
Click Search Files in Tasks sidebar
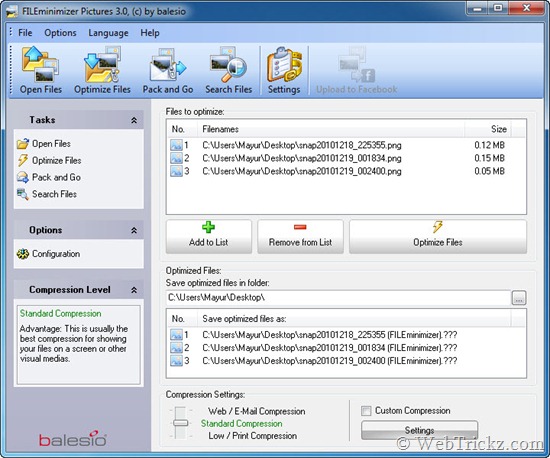pos(47,194)
